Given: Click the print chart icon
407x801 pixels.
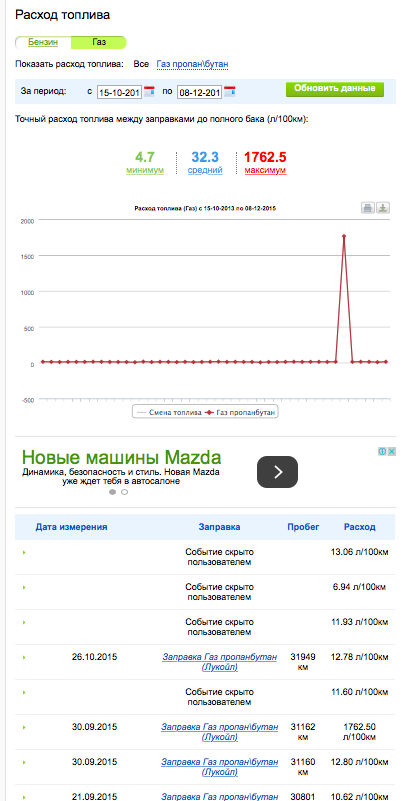Looking at the screenshot, I should [368, 207].
